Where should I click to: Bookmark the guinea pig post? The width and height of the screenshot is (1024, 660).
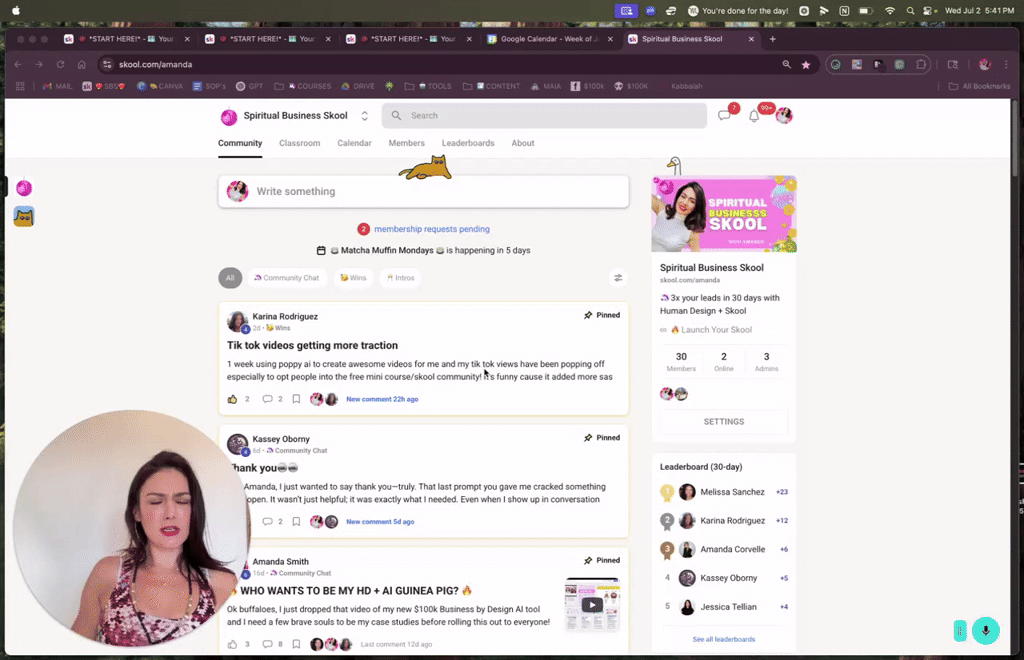tap(296, 644)
